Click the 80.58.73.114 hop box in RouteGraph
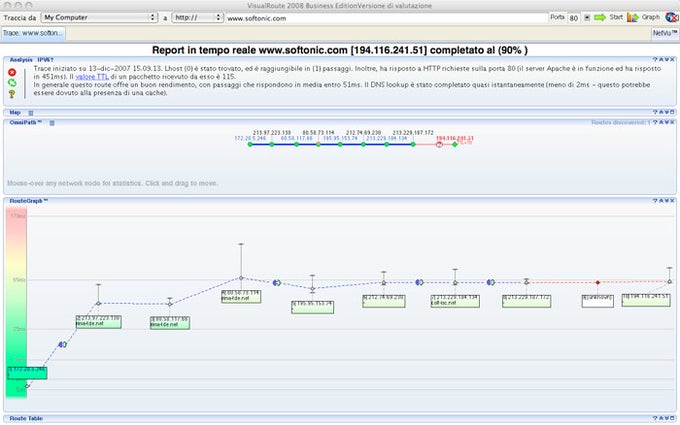 [x=241, y=297]
